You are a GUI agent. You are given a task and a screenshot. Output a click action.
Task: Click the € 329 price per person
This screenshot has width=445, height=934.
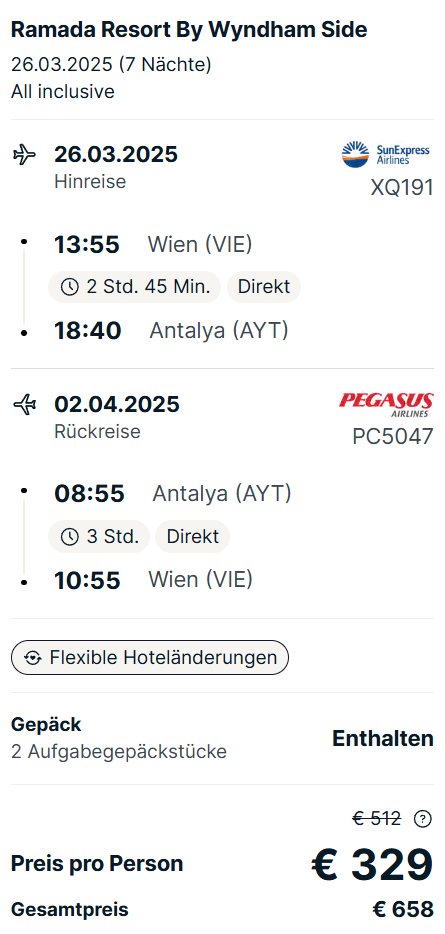372,864
